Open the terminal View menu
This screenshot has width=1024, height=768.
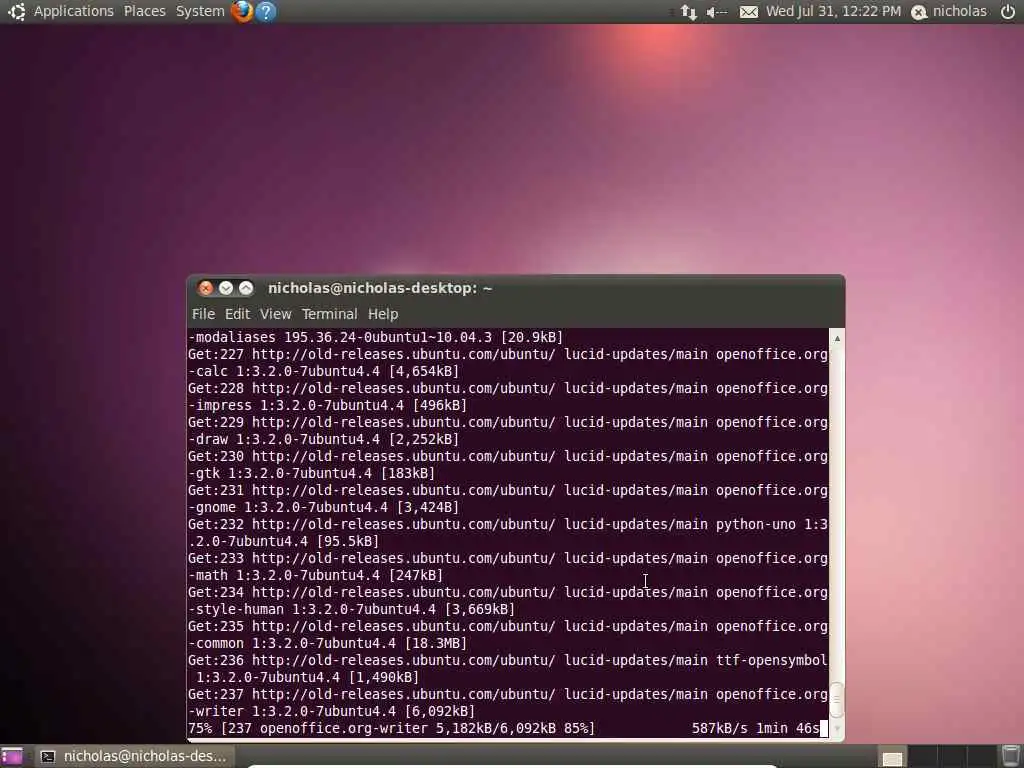276,314
